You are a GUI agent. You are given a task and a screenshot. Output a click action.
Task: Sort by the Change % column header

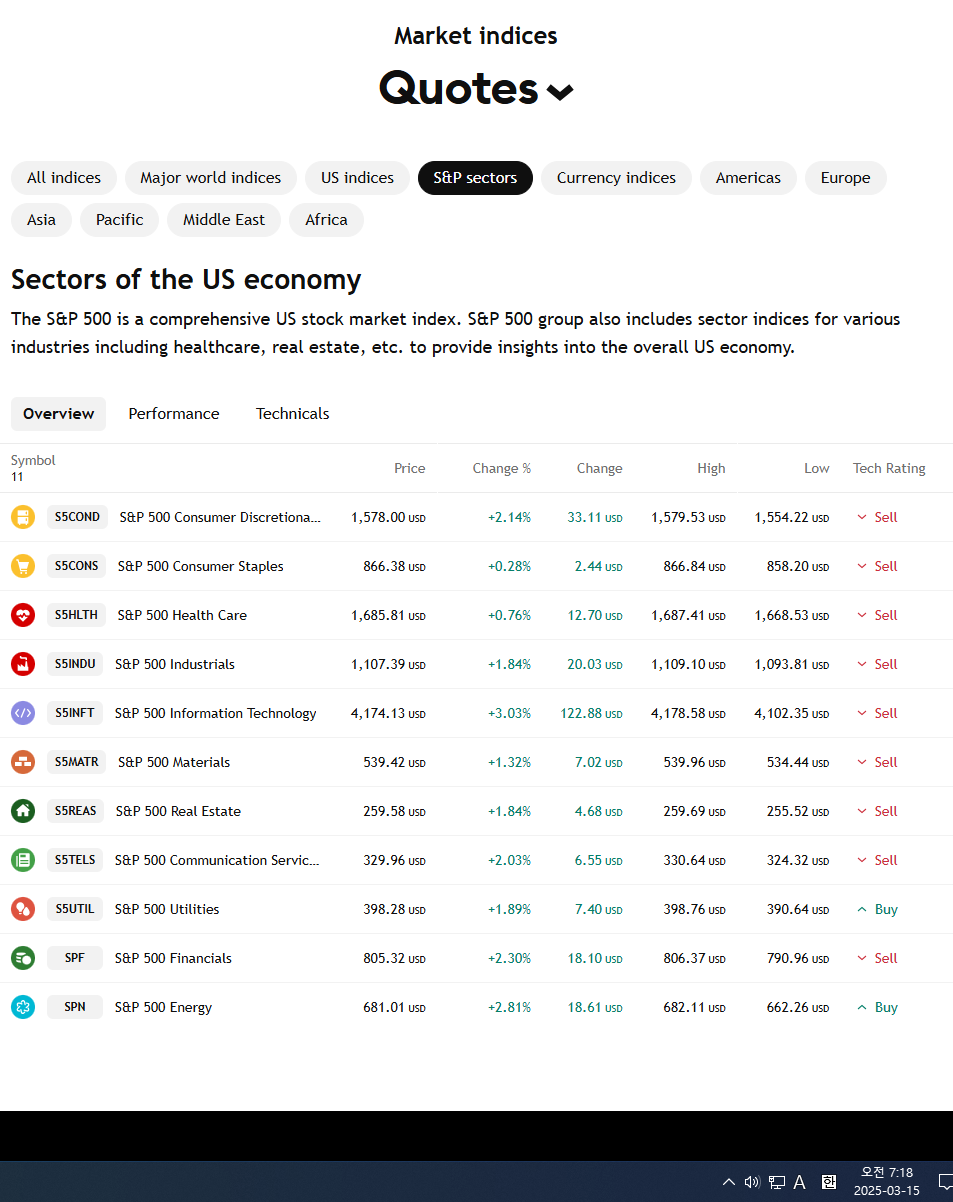point(502,468)
